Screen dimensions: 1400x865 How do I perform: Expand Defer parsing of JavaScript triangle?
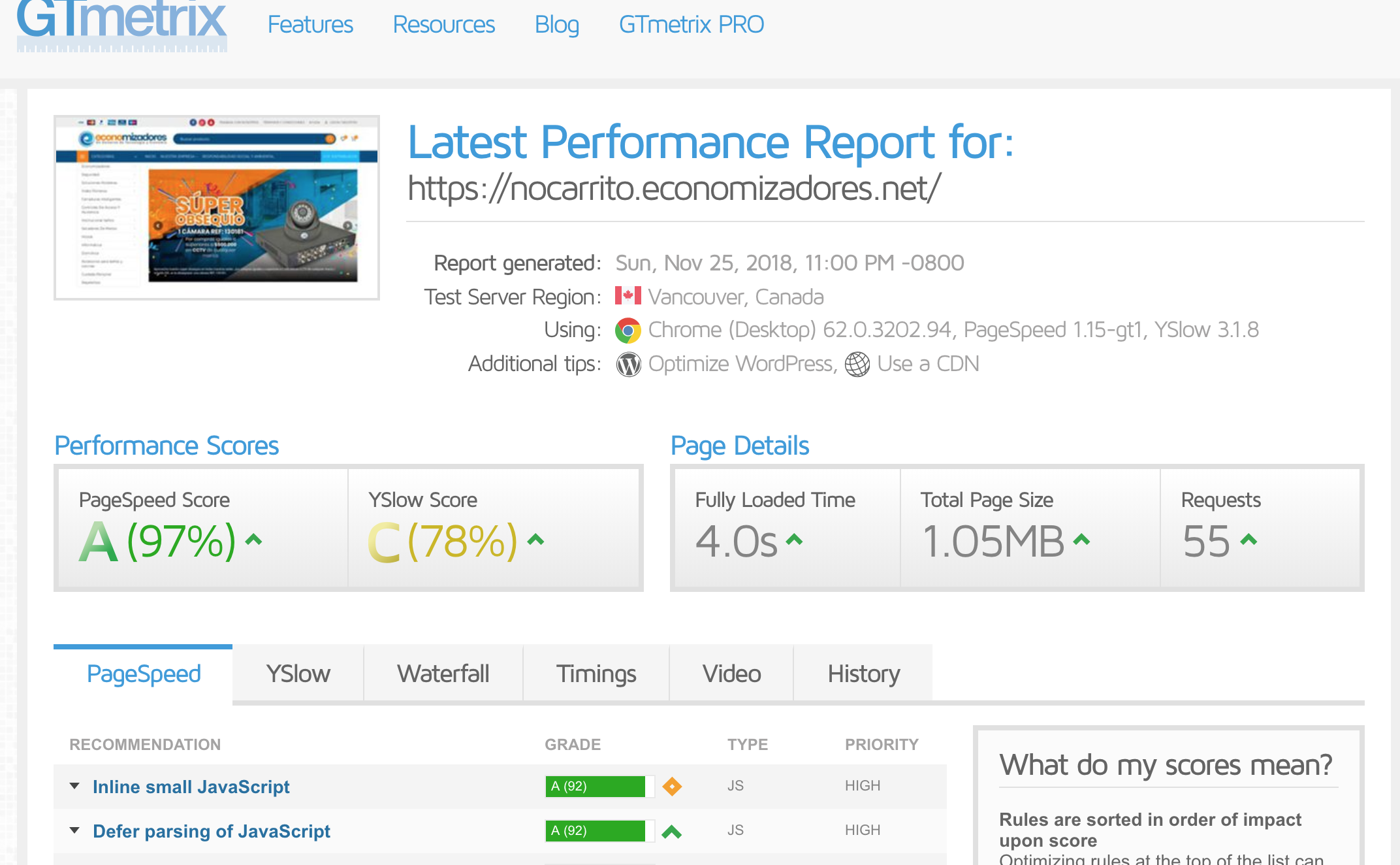[74, 830]
